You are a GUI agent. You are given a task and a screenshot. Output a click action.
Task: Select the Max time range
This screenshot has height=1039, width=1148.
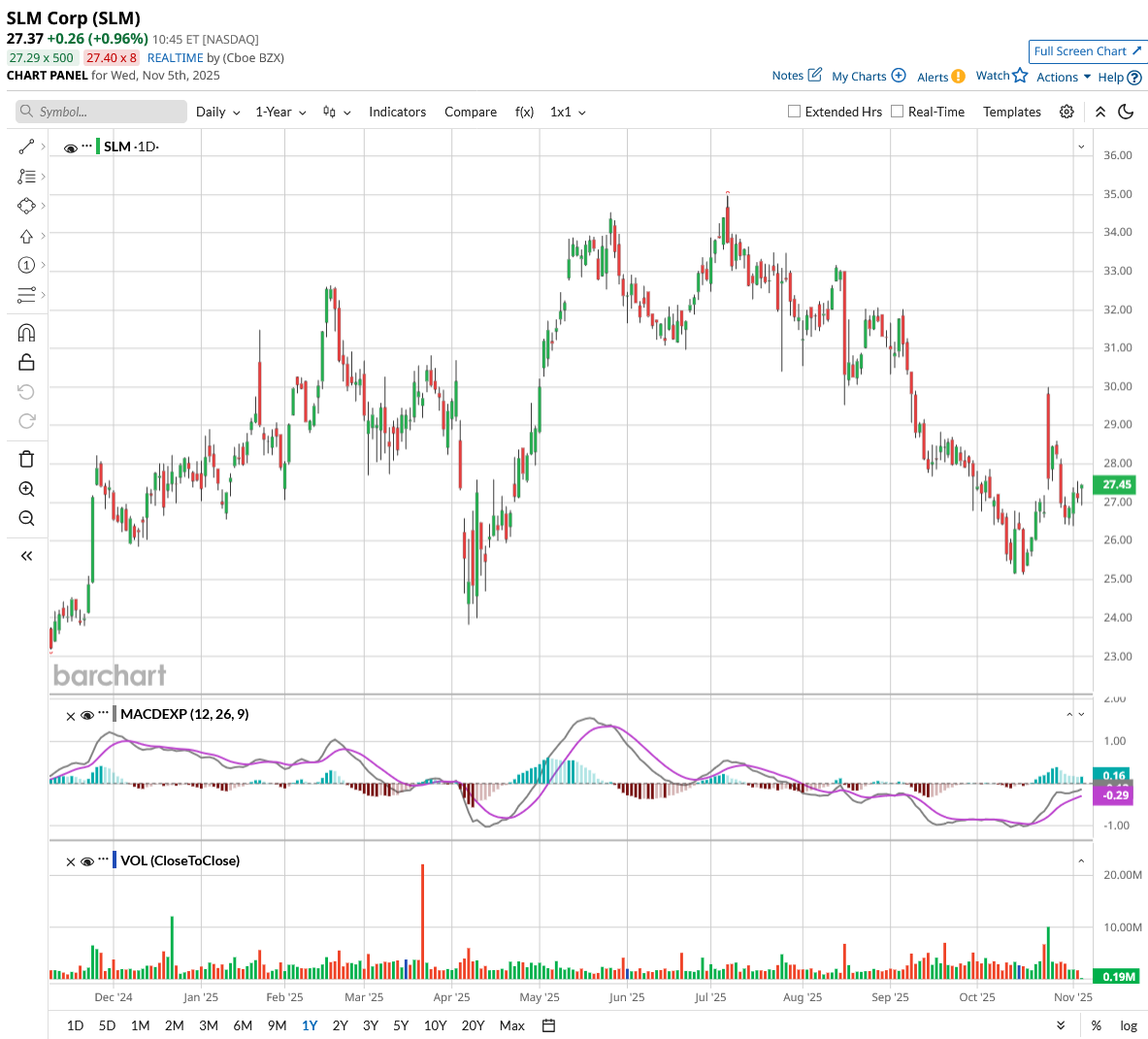[511, 1025]
